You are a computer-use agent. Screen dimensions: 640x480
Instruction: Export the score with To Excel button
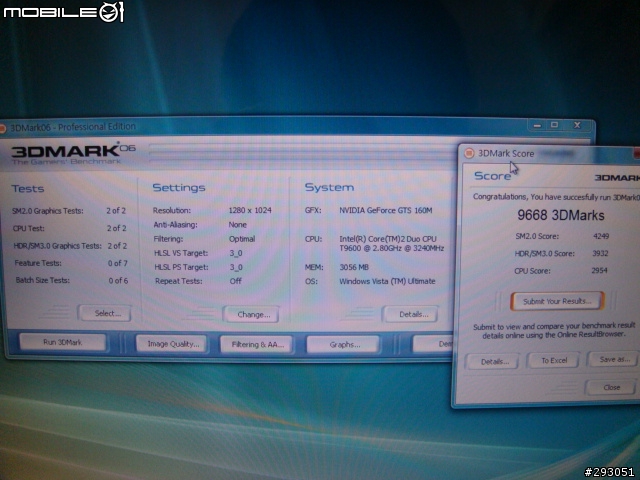pyautogui.click(x=553, y=360)
